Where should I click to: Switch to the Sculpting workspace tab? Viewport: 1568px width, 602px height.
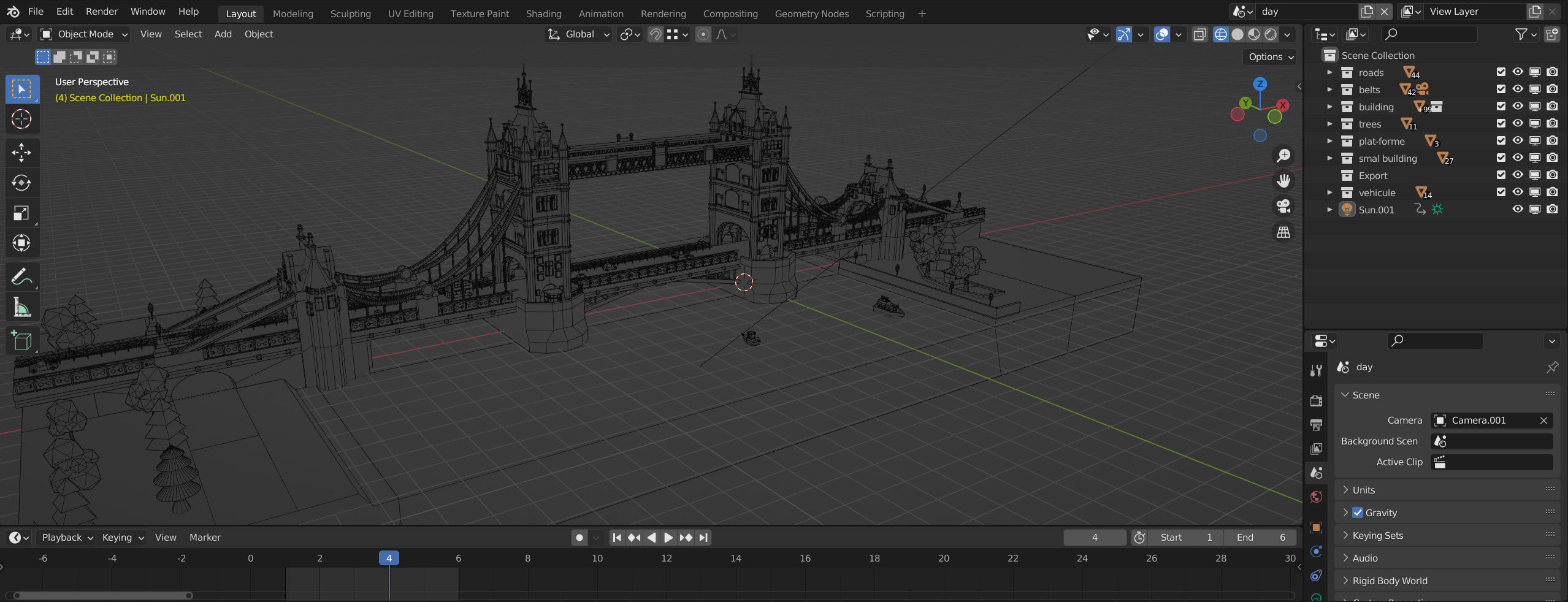pyautogui.click(x=350, y=13)
